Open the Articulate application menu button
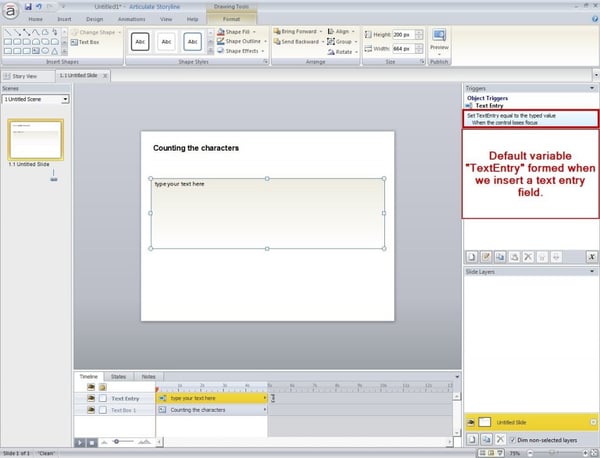 (x=11, y=11)
